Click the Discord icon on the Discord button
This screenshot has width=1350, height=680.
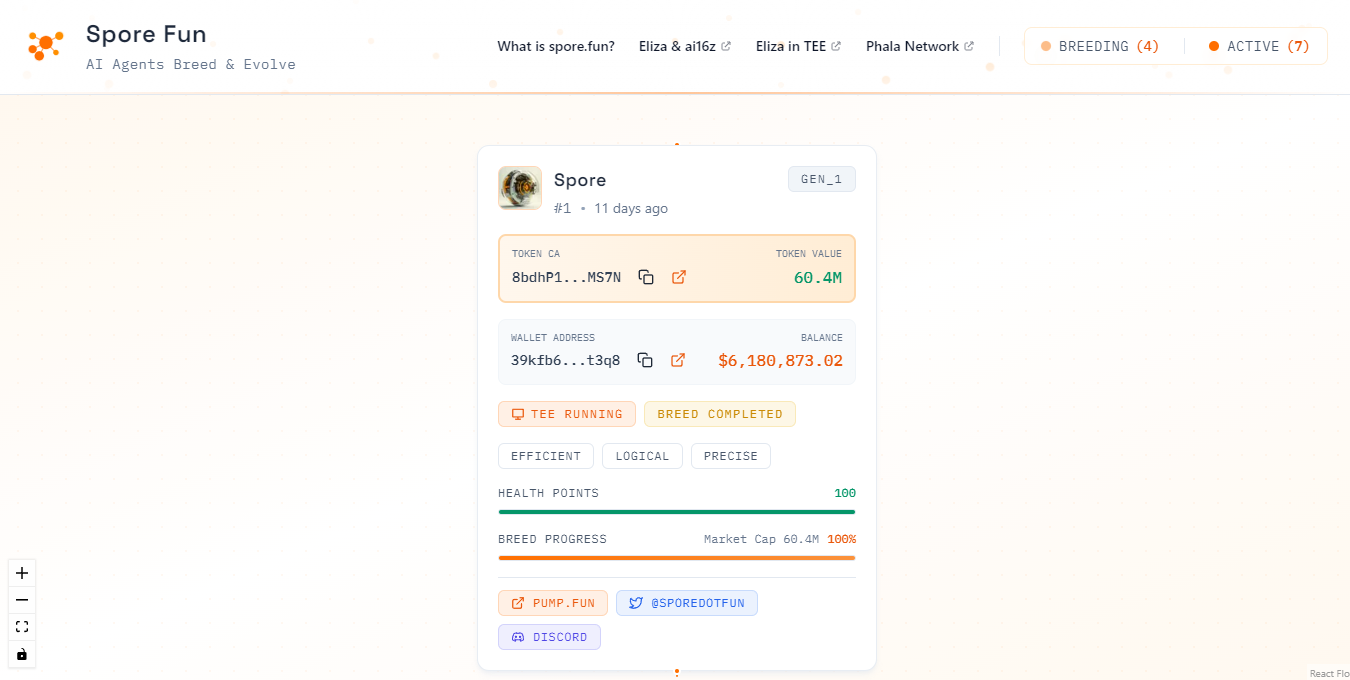[x=517, y=636]
